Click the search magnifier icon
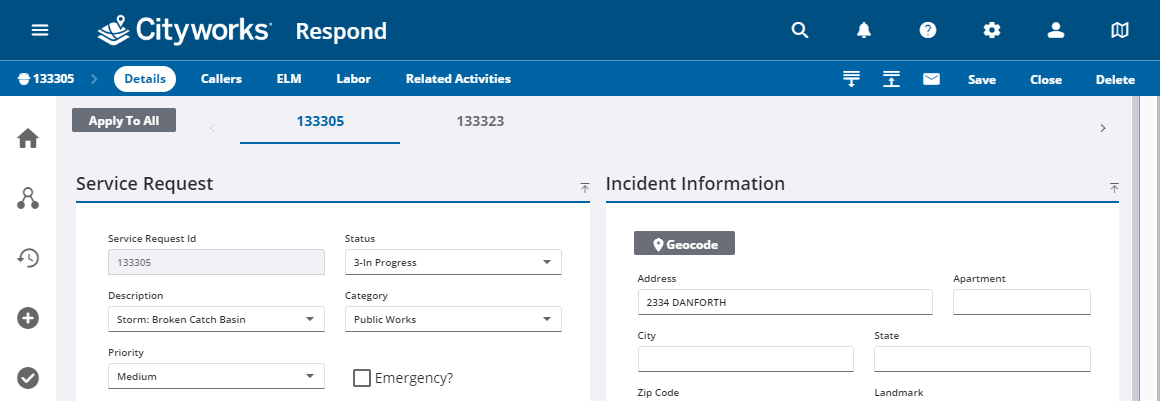 point(799,30)
